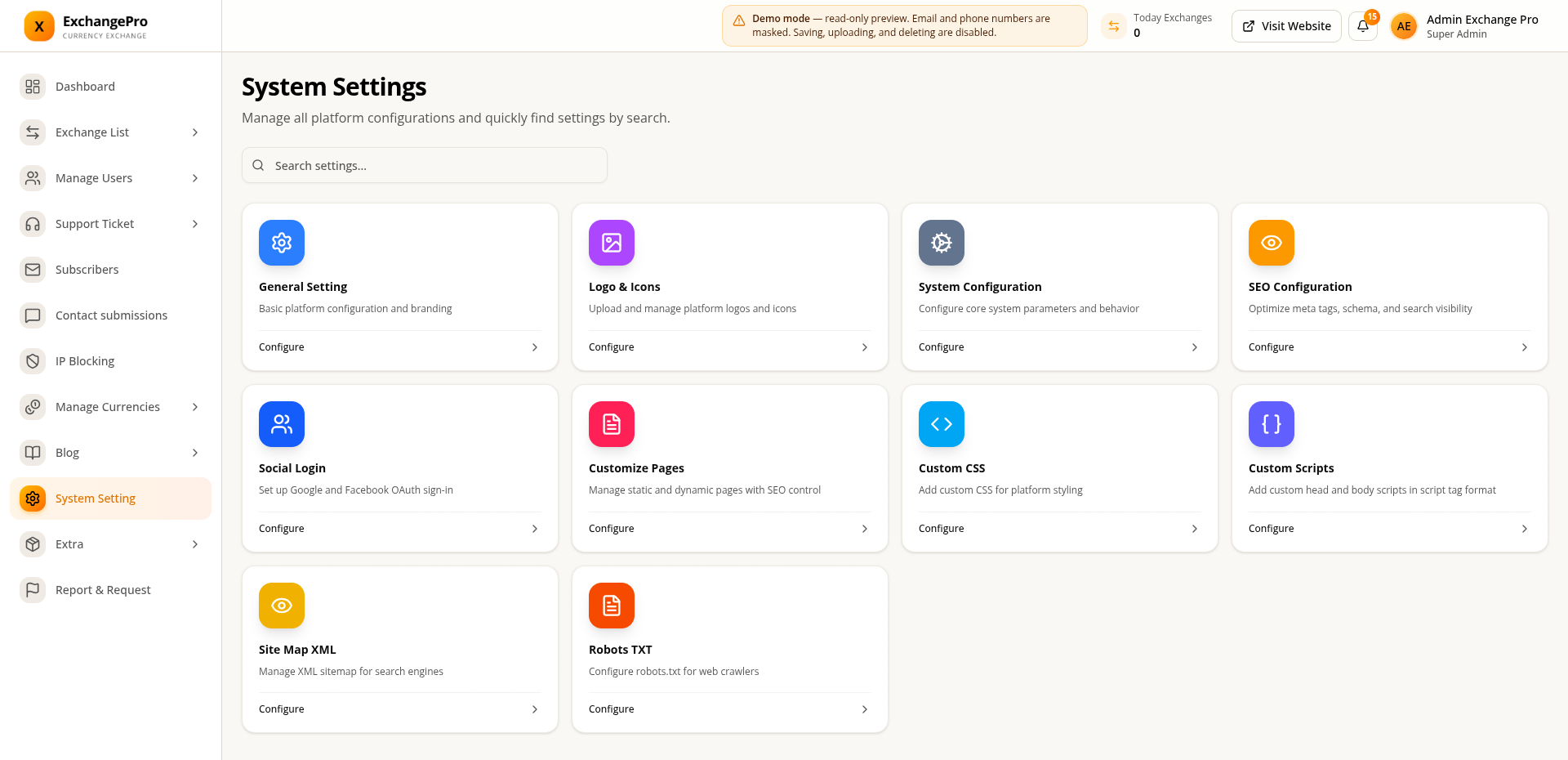1568x760 pixels.
Task: Open Report & Request menu item
Action: pos(110,590)
